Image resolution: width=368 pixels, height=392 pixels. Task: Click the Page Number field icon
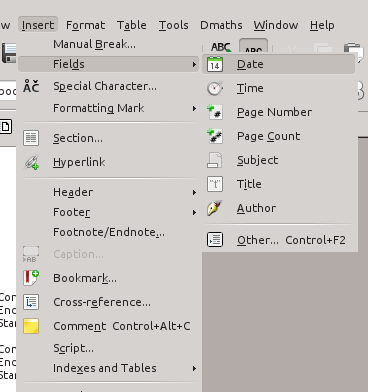tap(215, 112)
